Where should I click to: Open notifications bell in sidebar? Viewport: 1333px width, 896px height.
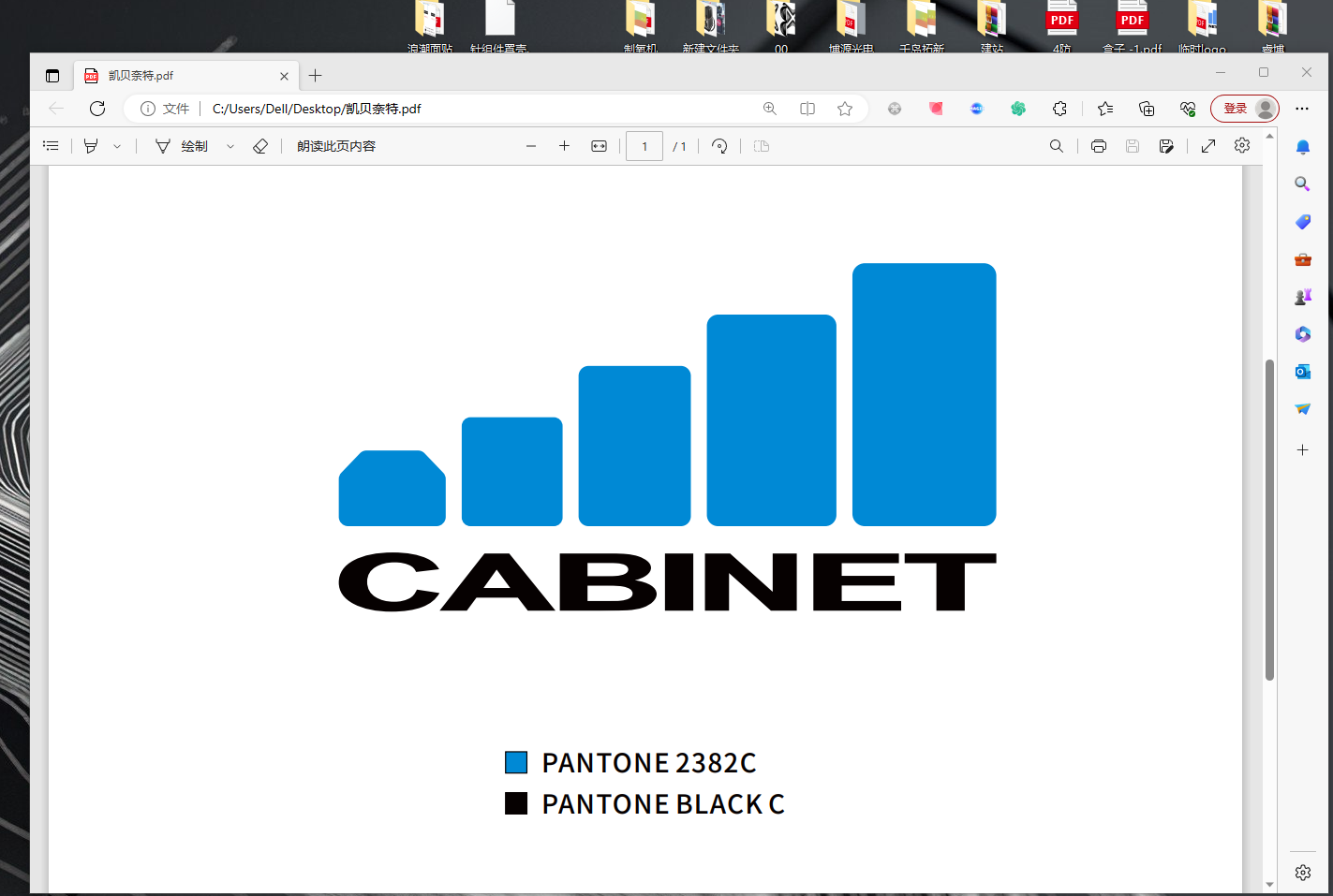(x=1303, y=147)
